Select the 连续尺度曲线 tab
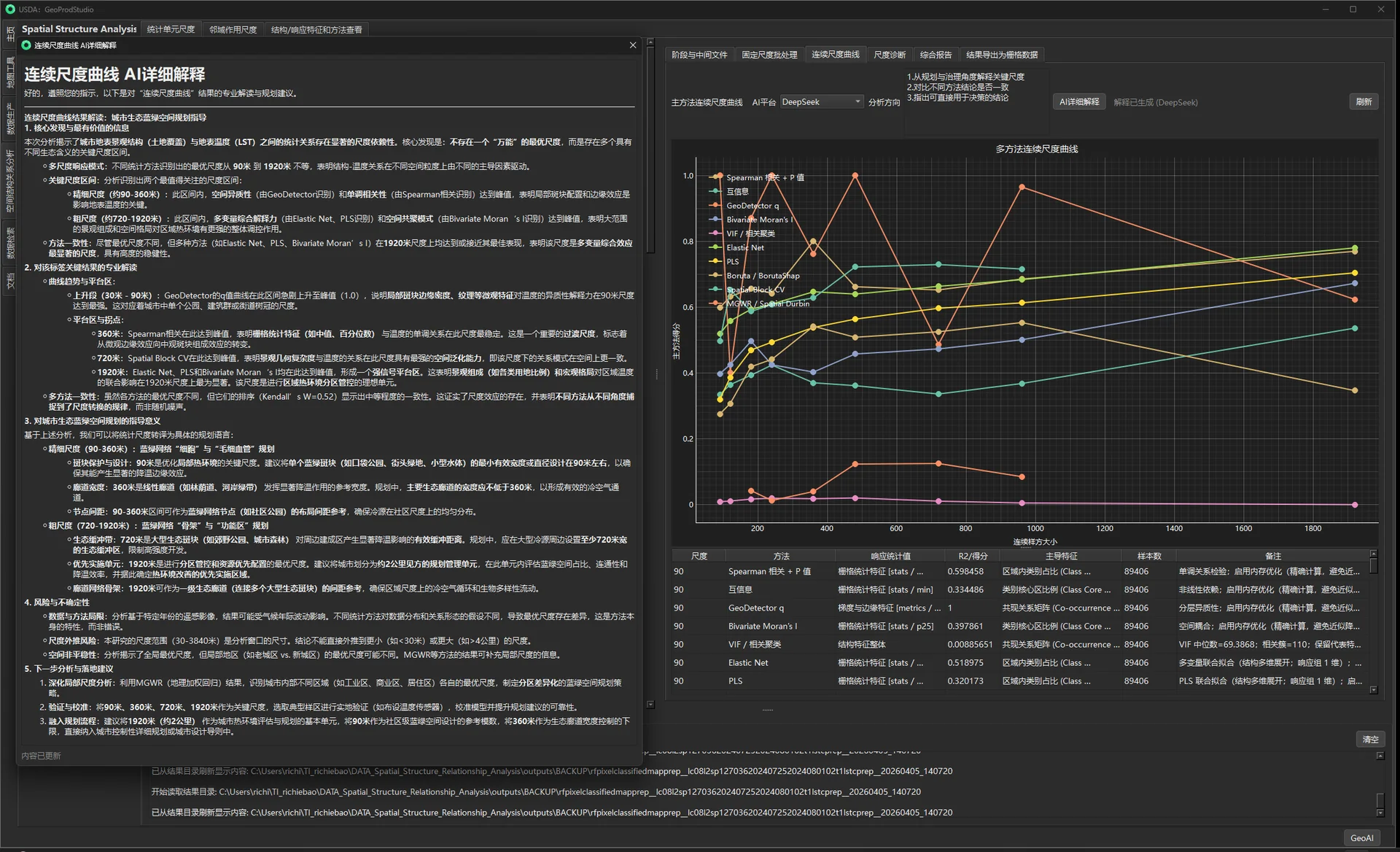Screen dimensions: 1400x852 click(x=836, y=55)
